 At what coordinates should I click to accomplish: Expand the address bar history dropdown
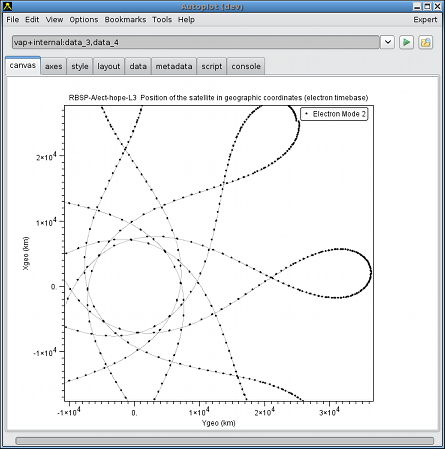387,42
